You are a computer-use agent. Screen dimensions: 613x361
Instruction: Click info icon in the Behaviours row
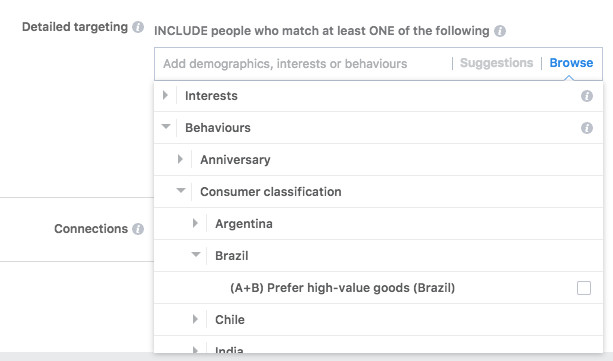point(586,128)
